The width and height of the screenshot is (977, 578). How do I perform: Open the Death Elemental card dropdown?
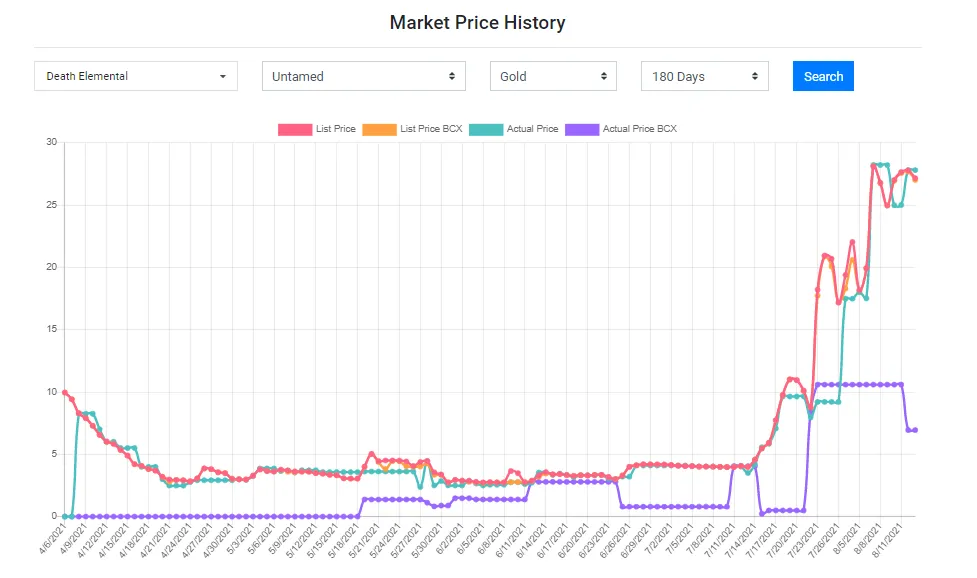[135, 77]
